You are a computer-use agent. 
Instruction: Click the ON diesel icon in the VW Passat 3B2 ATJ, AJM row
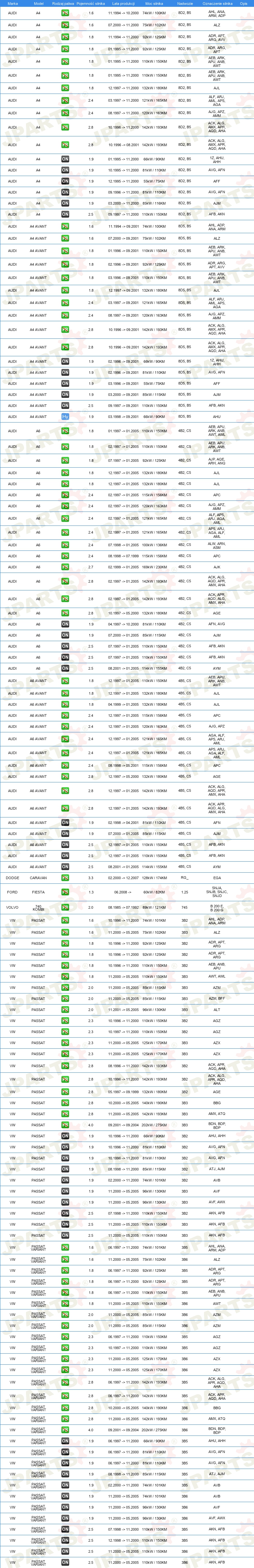65,1169
